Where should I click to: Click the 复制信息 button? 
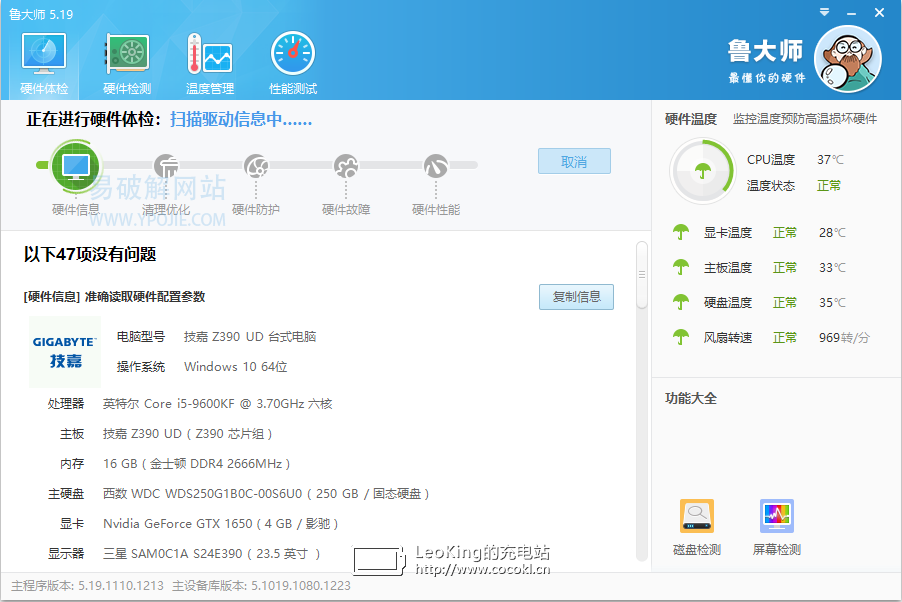[576, 297]
